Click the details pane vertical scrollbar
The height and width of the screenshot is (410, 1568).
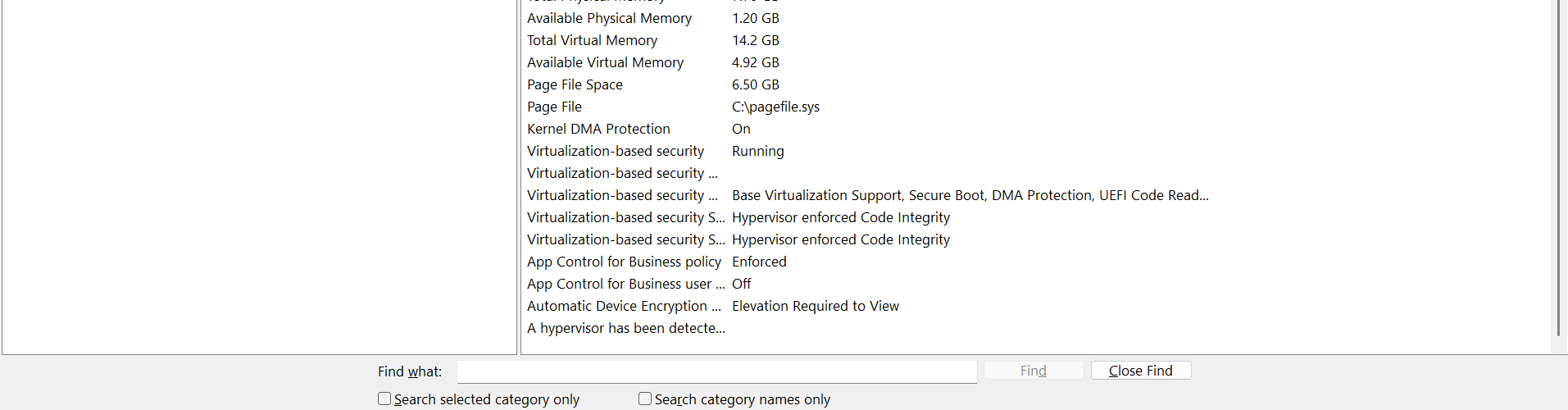[x=1558, y=164]
